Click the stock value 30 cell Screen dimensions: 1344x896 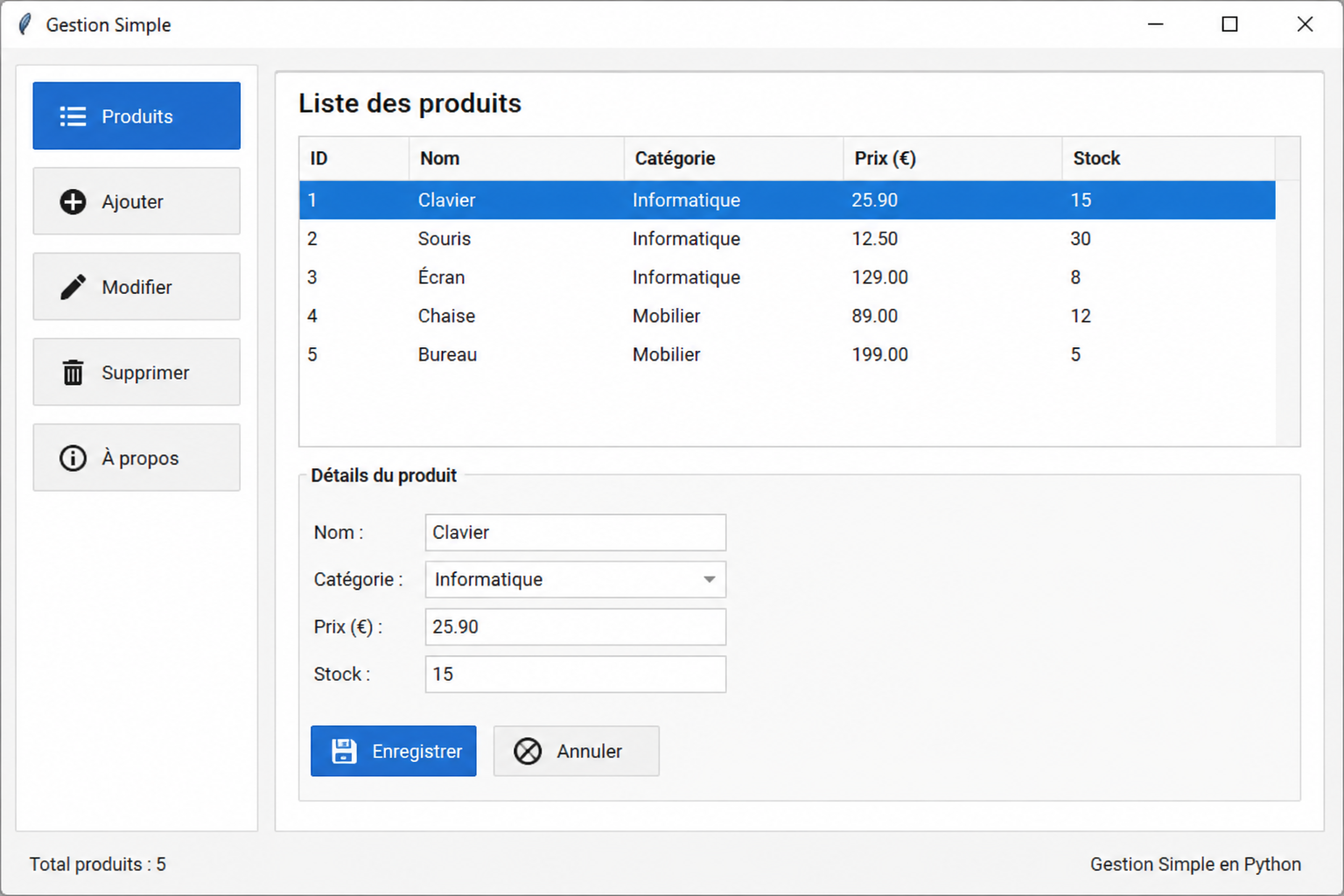tap(1081, 239)
